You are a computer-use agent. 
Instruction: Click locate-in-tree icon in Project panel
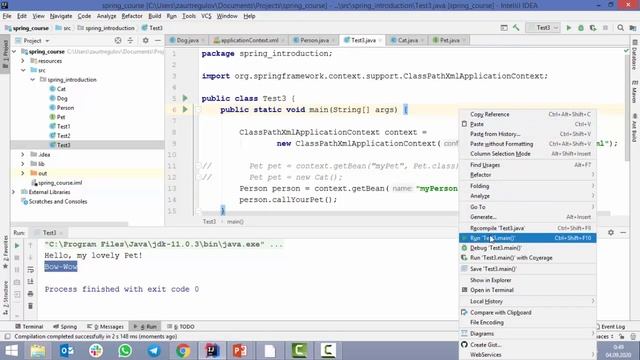coord(118,40)
